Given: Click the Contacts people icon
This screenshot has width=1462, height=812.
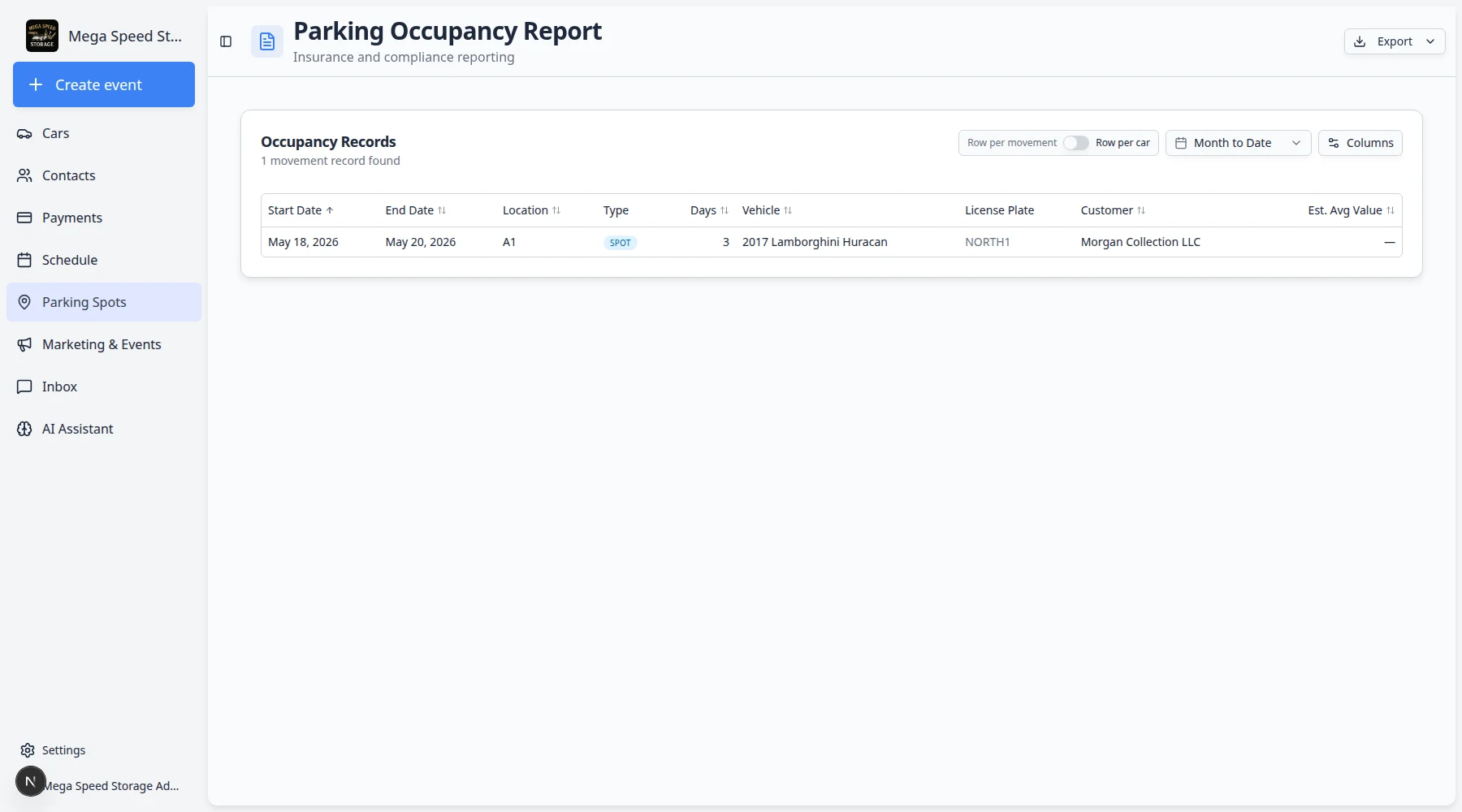Looking at the screenshot, I should point(24,175).
